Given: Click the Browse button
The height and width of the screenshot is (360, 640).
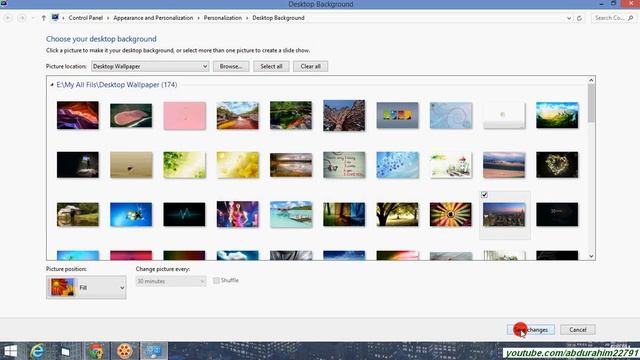Looking at the screenshot, I should 231,66.
